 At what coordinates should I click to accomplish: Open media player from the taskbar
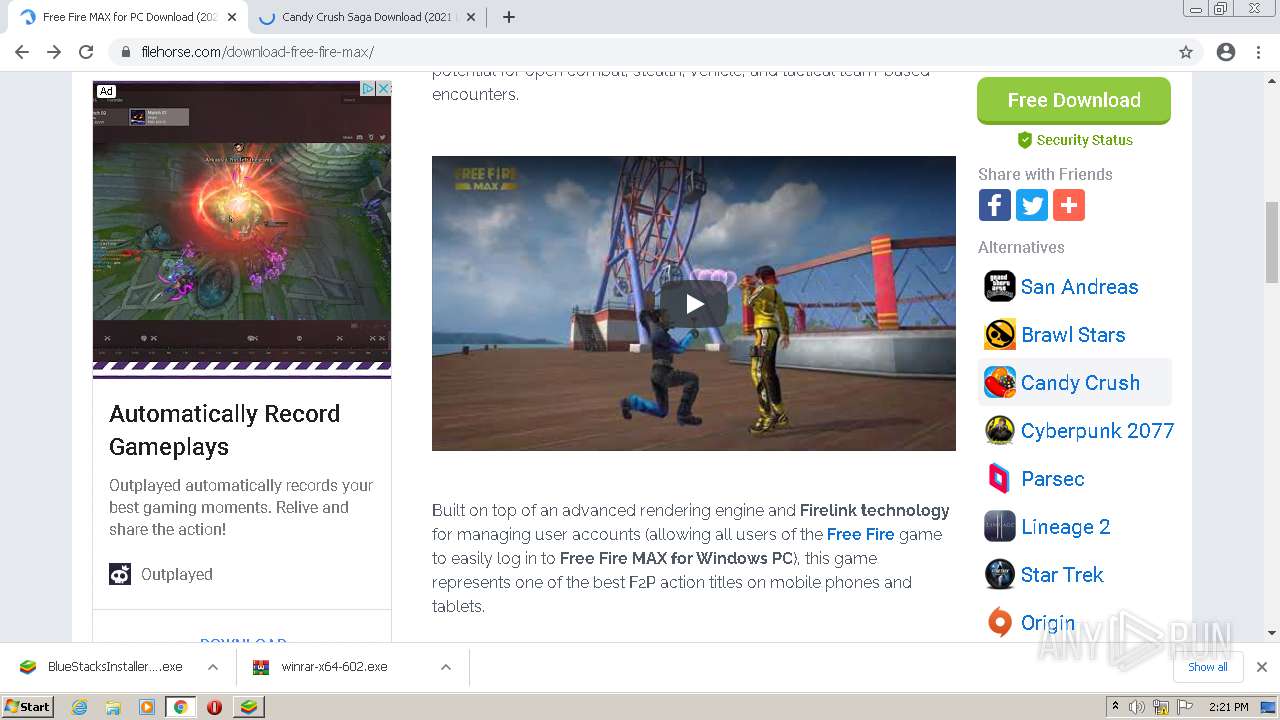click(x=147, y=707)
